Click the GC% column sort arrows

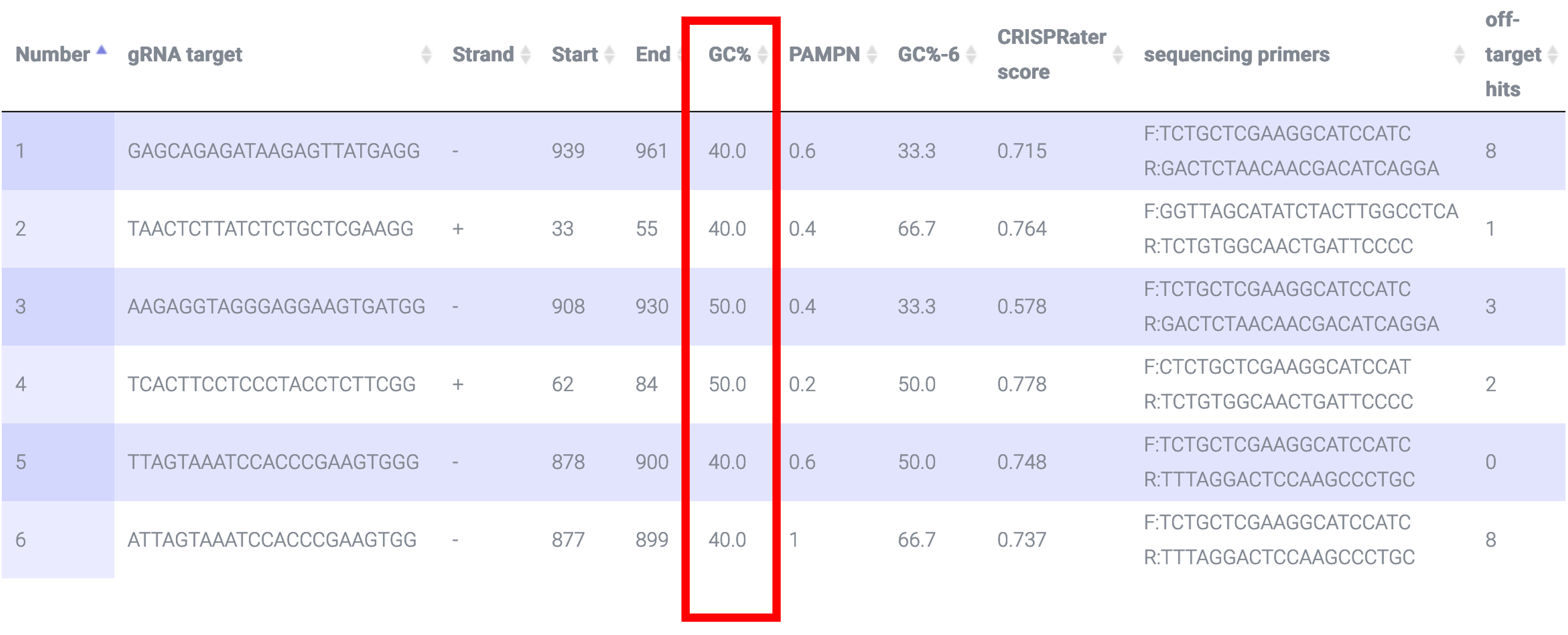click(762, 55)
